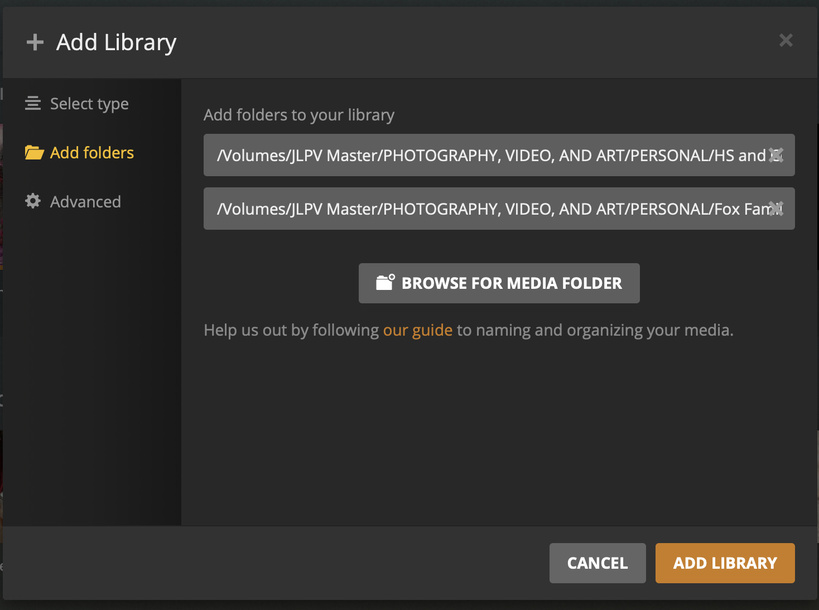Remove the HS and folder path
Viewport: 819px width, 610px height.
[x=777, y=155]
